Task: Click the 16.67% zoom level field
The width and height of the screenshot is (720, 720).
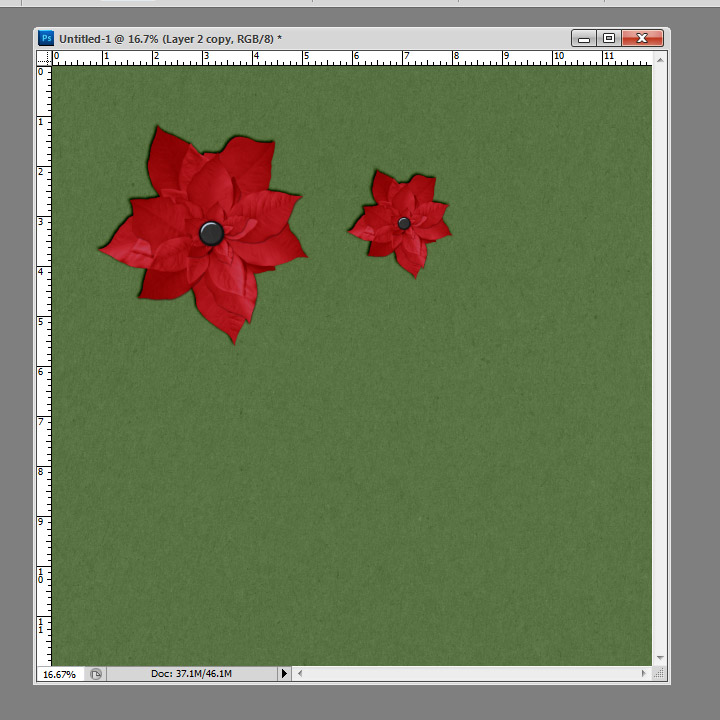Action: tap(60, 674)
